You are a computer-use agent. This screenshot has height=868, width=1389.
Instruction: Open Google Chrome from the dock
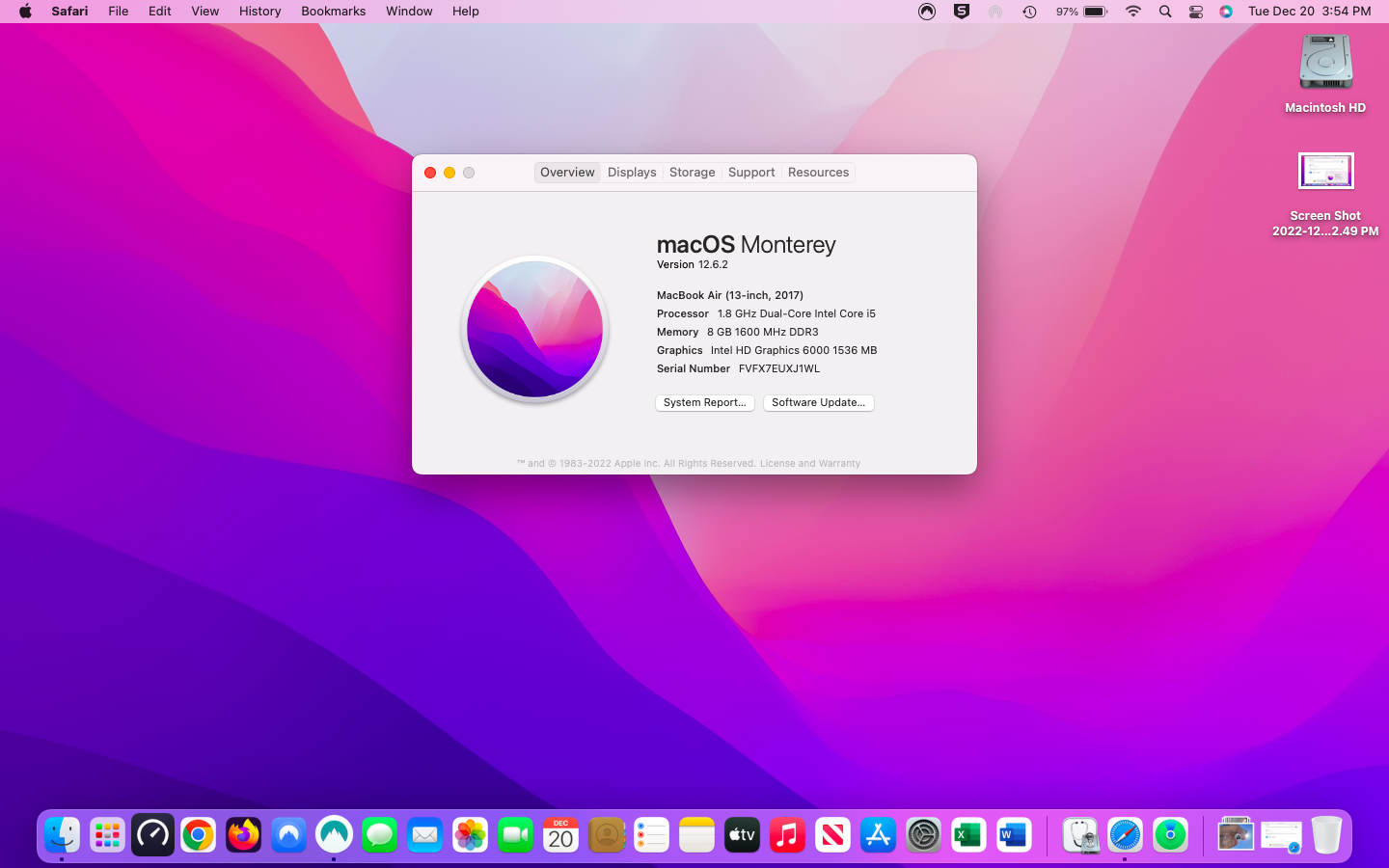click(x=198, y=835)
